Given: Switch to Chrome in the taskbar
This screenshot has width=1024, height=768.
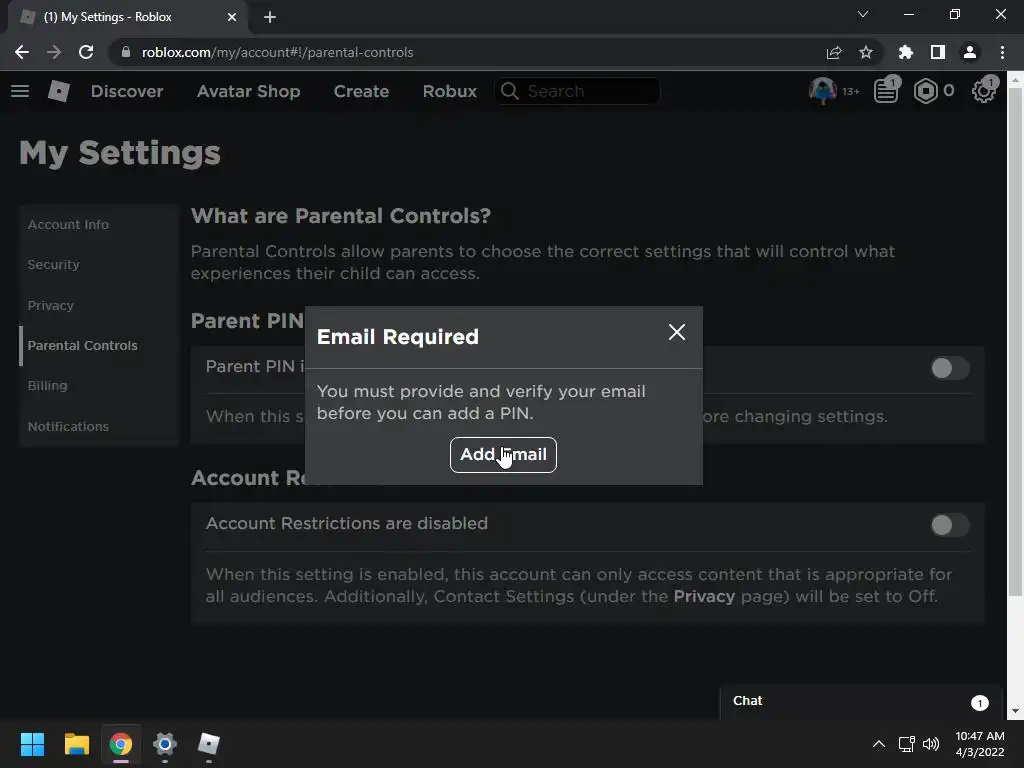Looking at the screenshot, I should pyautogui.click(x=121, y=744).
